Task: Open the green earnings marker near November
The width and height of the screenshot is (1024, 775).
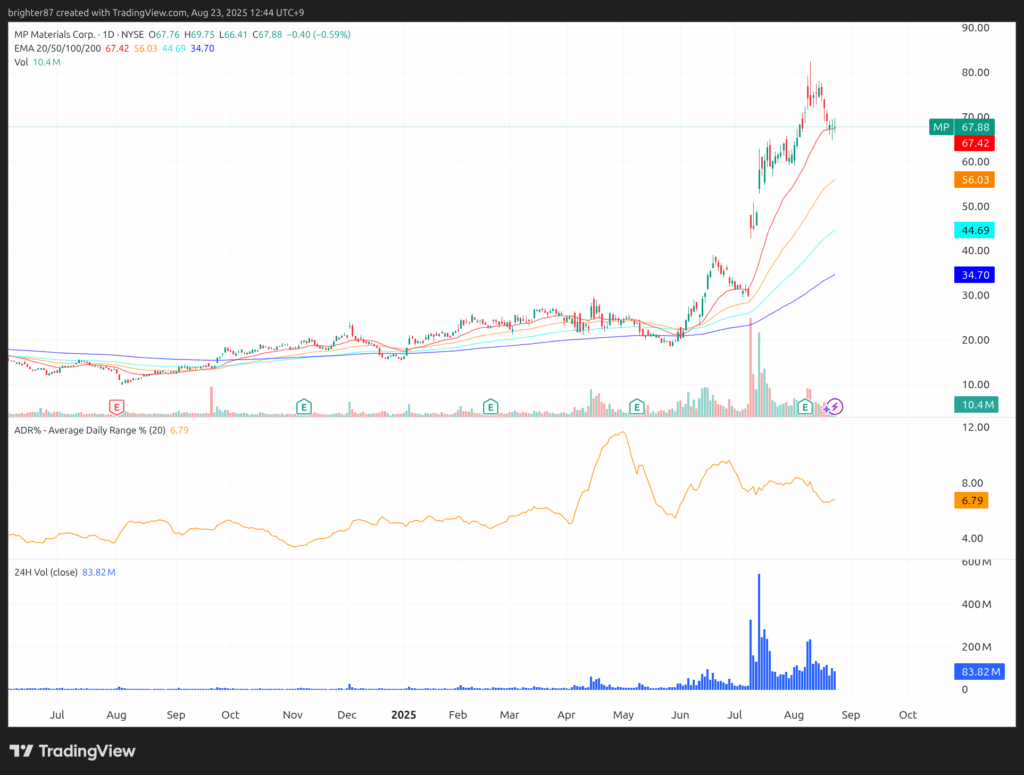Action: click(x=303, y=407)
